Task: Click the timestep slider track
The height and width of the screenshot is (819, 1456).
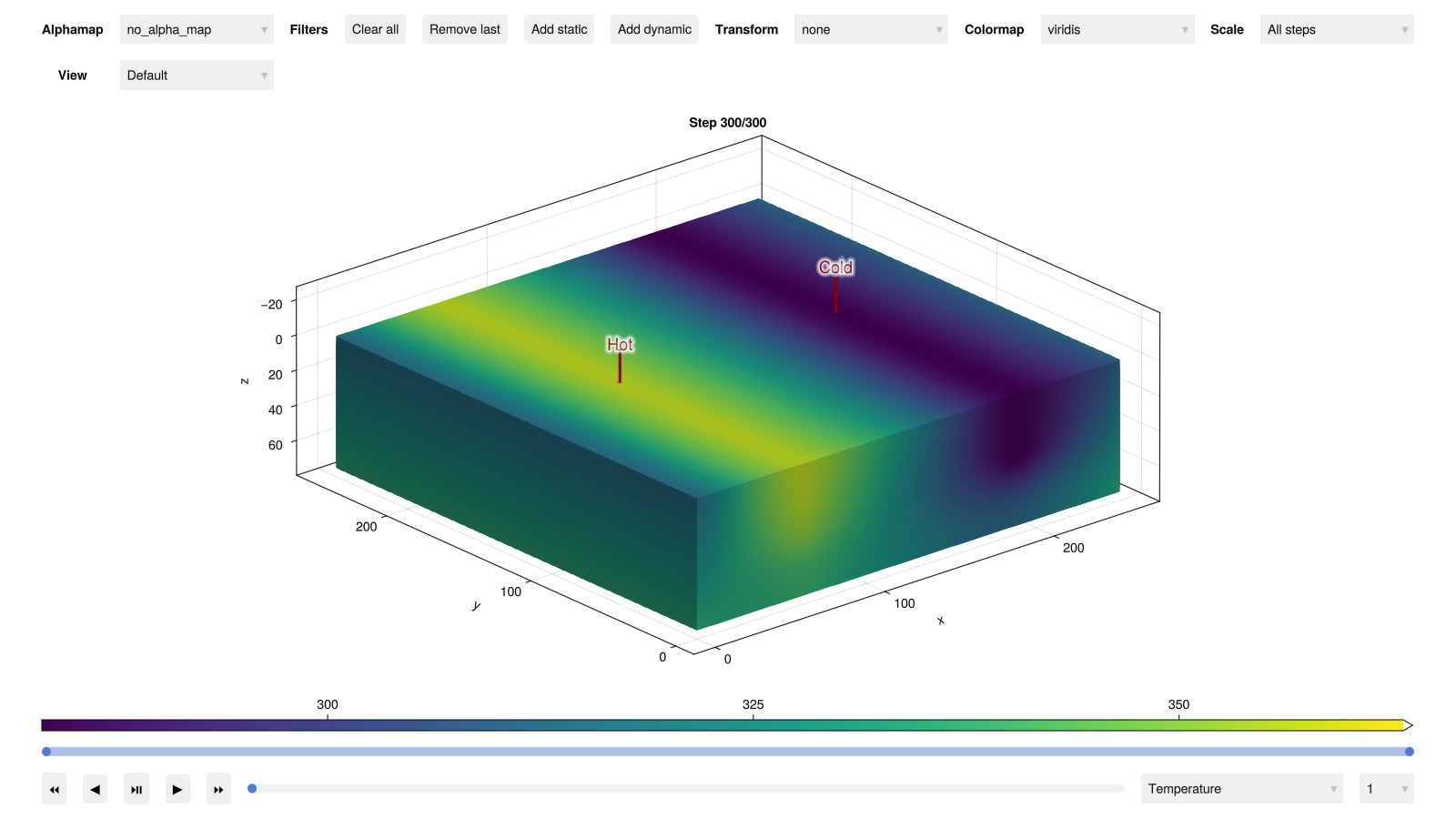Action: 687,789
